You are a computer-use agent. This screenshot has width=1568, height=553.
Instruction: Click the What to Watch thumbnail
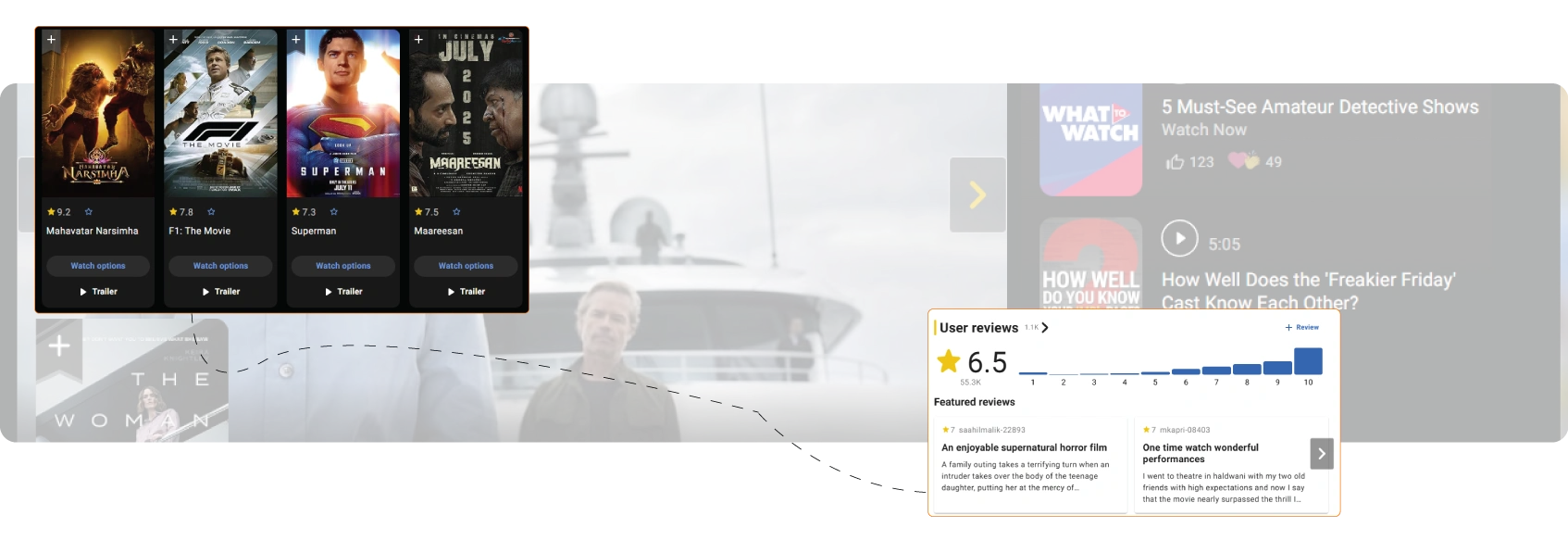point(1090,139)
